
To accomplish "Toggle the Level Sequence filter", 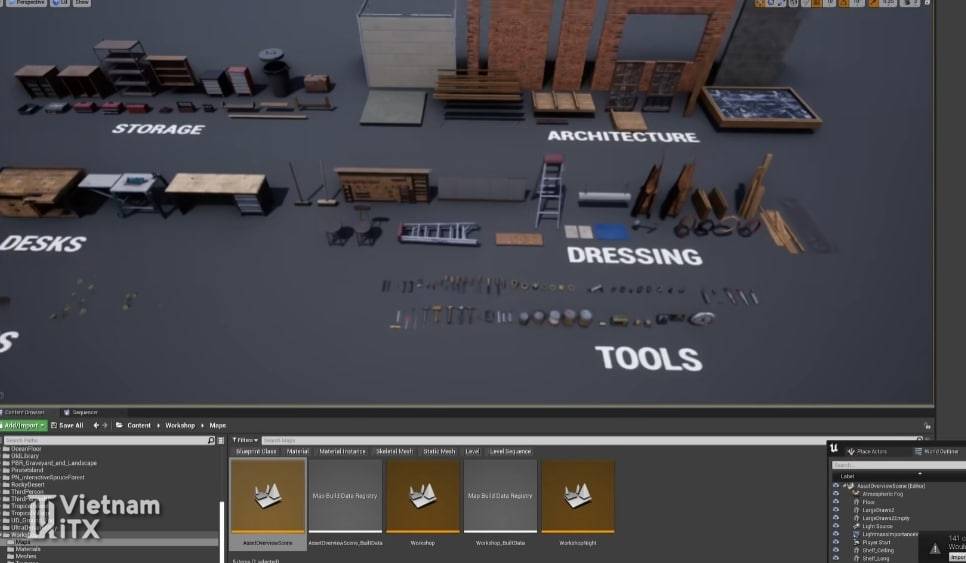I will pos(511,451).
